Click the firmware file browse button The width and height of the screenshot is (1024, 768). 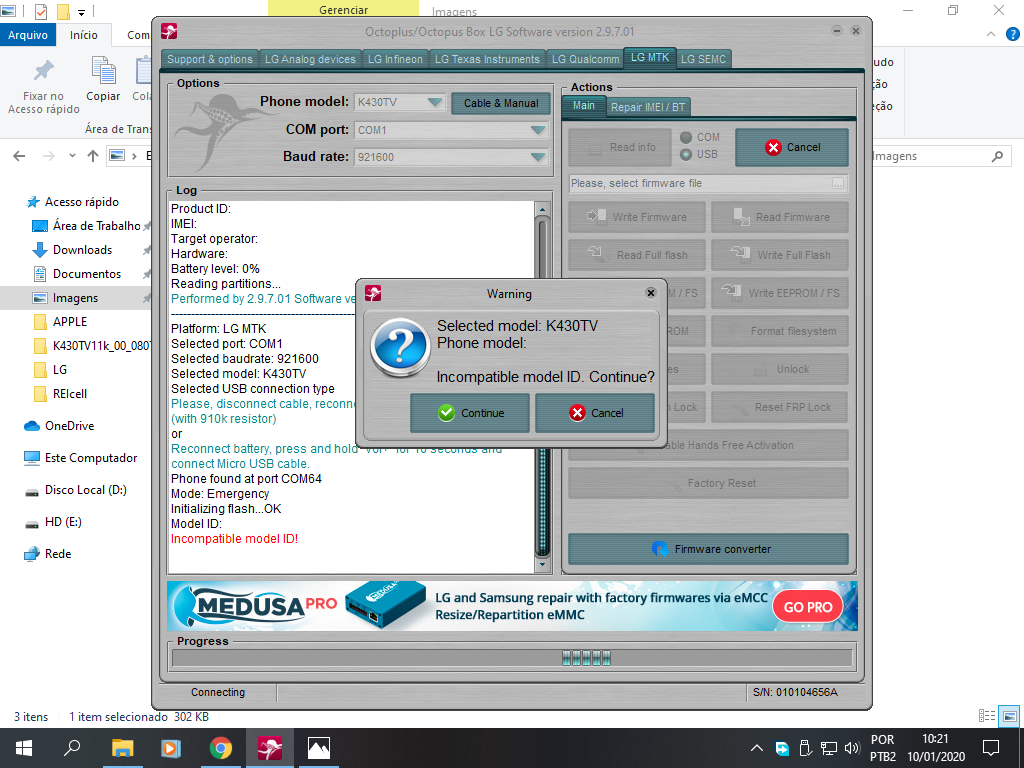pos(838,184)
